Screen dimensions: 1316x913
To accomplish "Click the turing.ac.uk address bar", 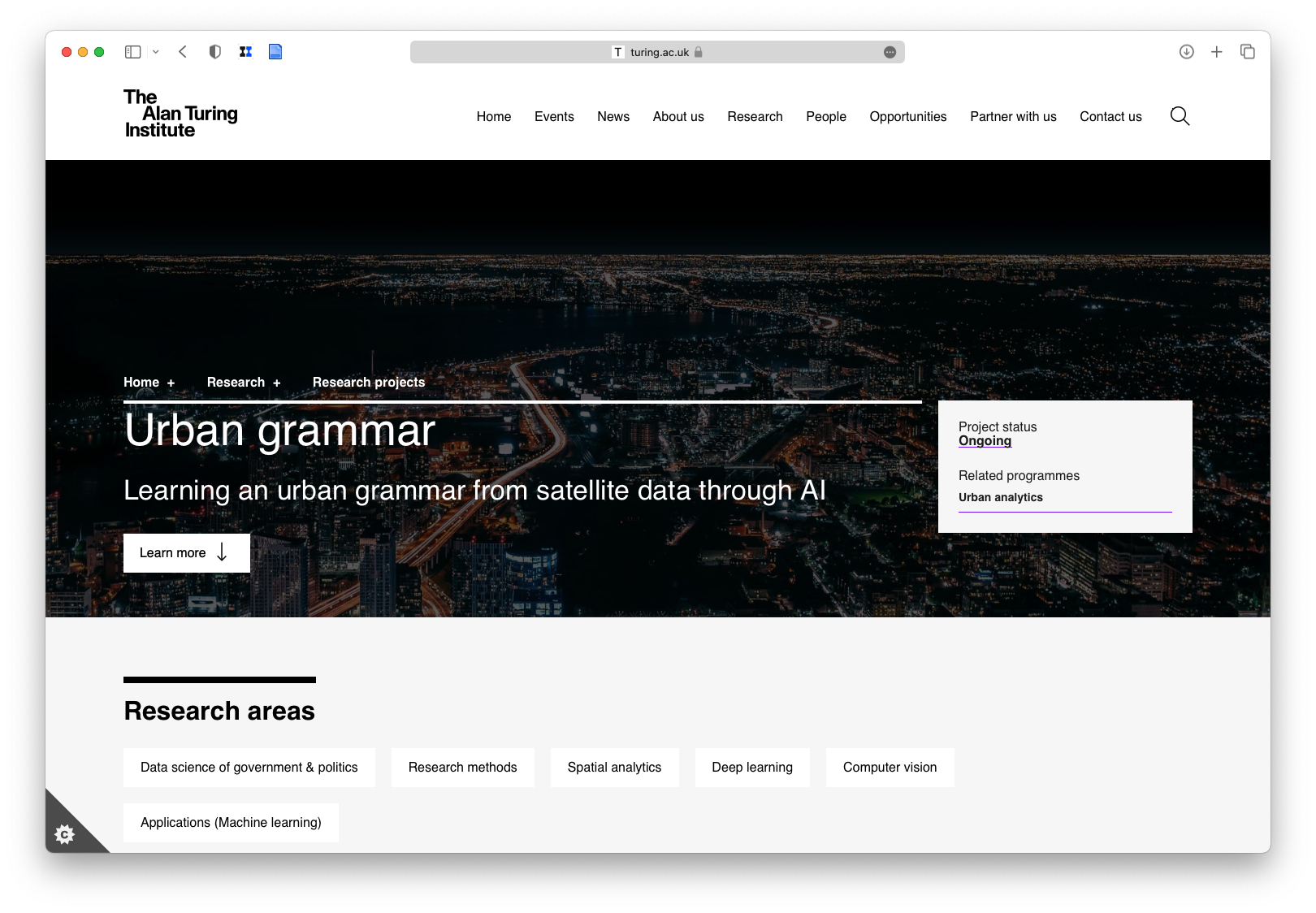I will [658, 52].
